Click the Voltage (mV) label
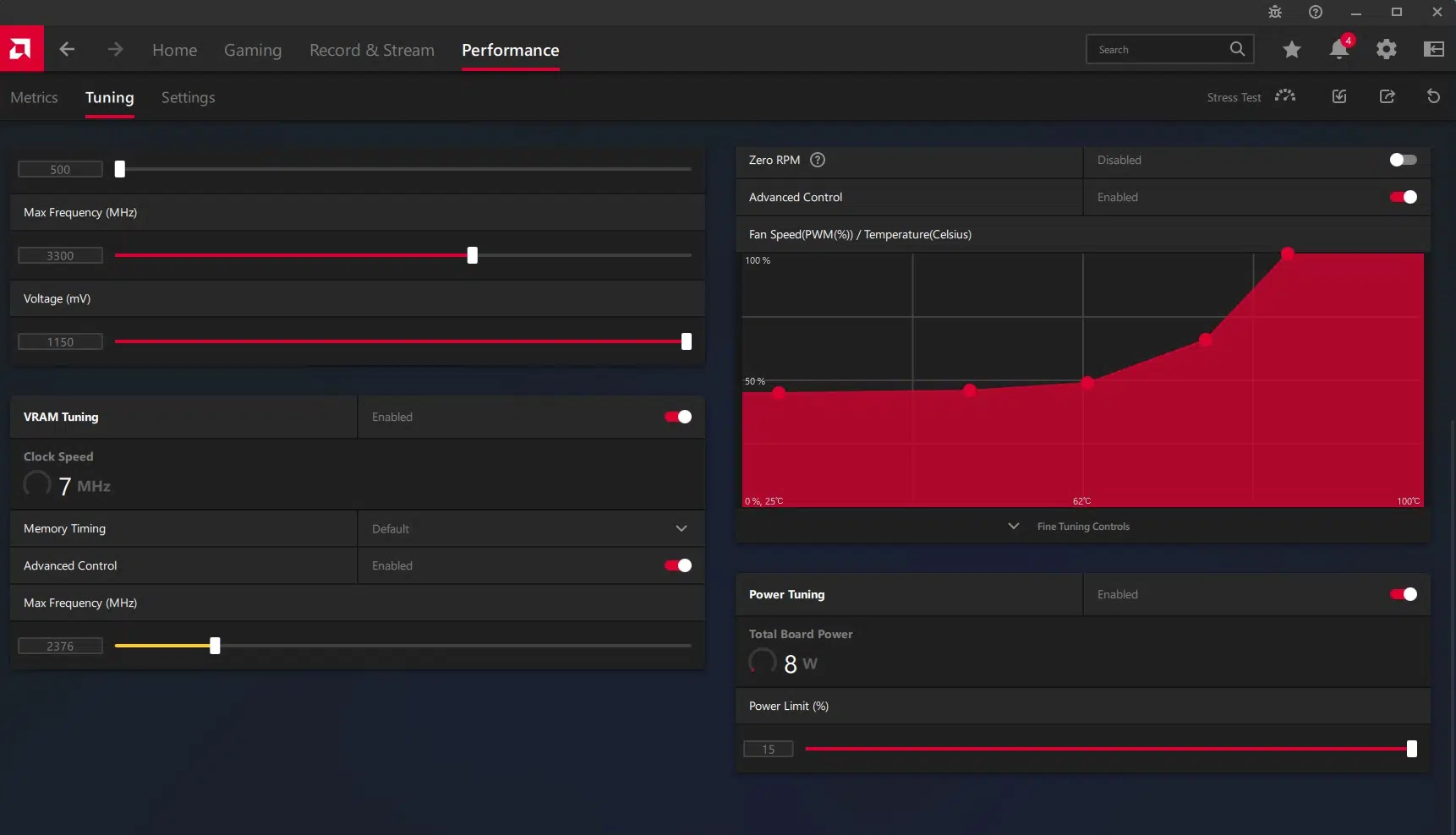1456x835 pixels. click(57, 298)
